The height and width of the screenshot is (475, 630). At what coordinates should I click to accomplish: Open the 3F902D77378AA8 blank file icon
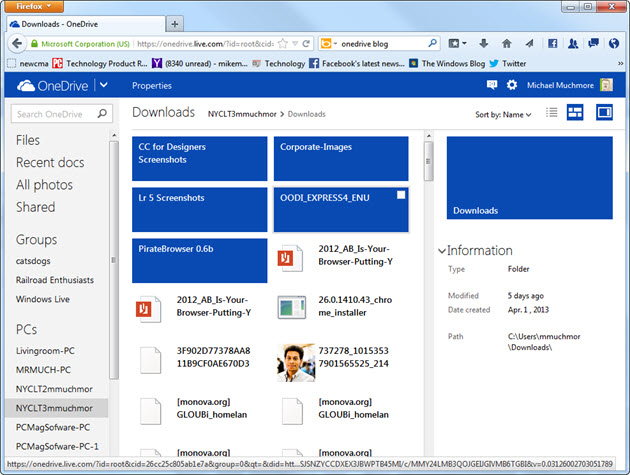[150, 360]
